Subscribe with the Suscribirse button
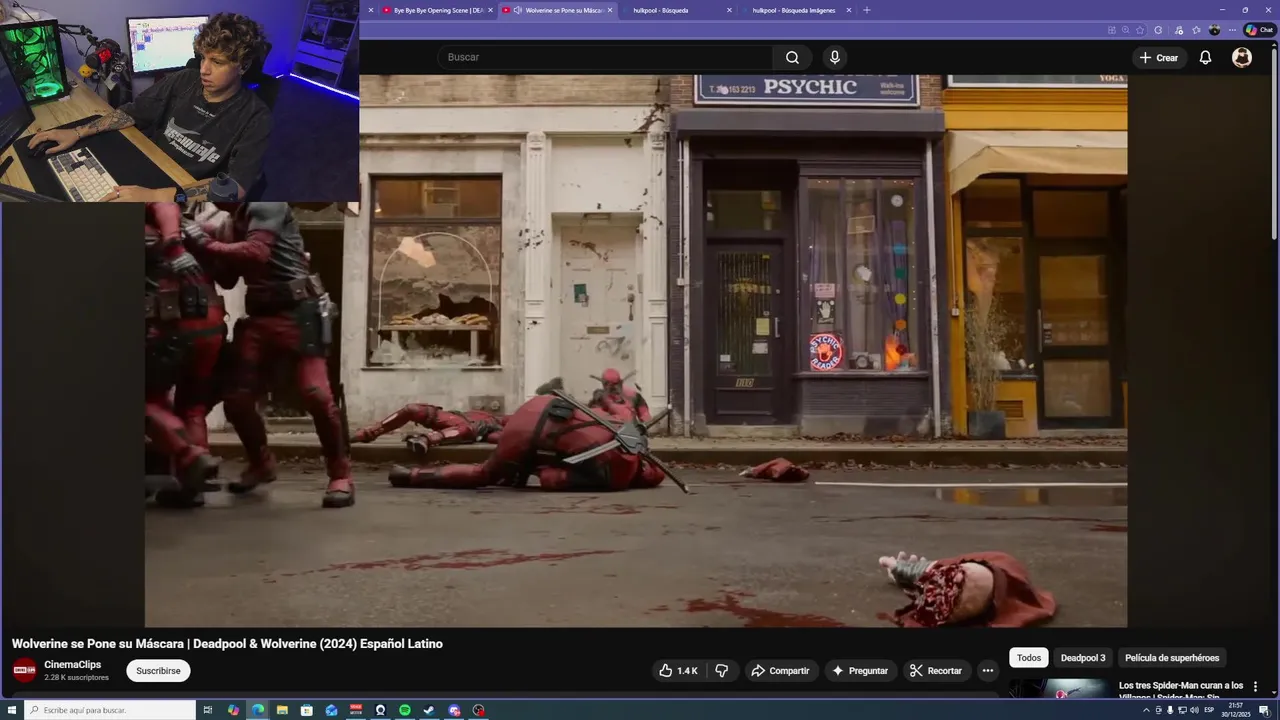The width and height of the screenshot is (1280, 720). tap(158, 671)
